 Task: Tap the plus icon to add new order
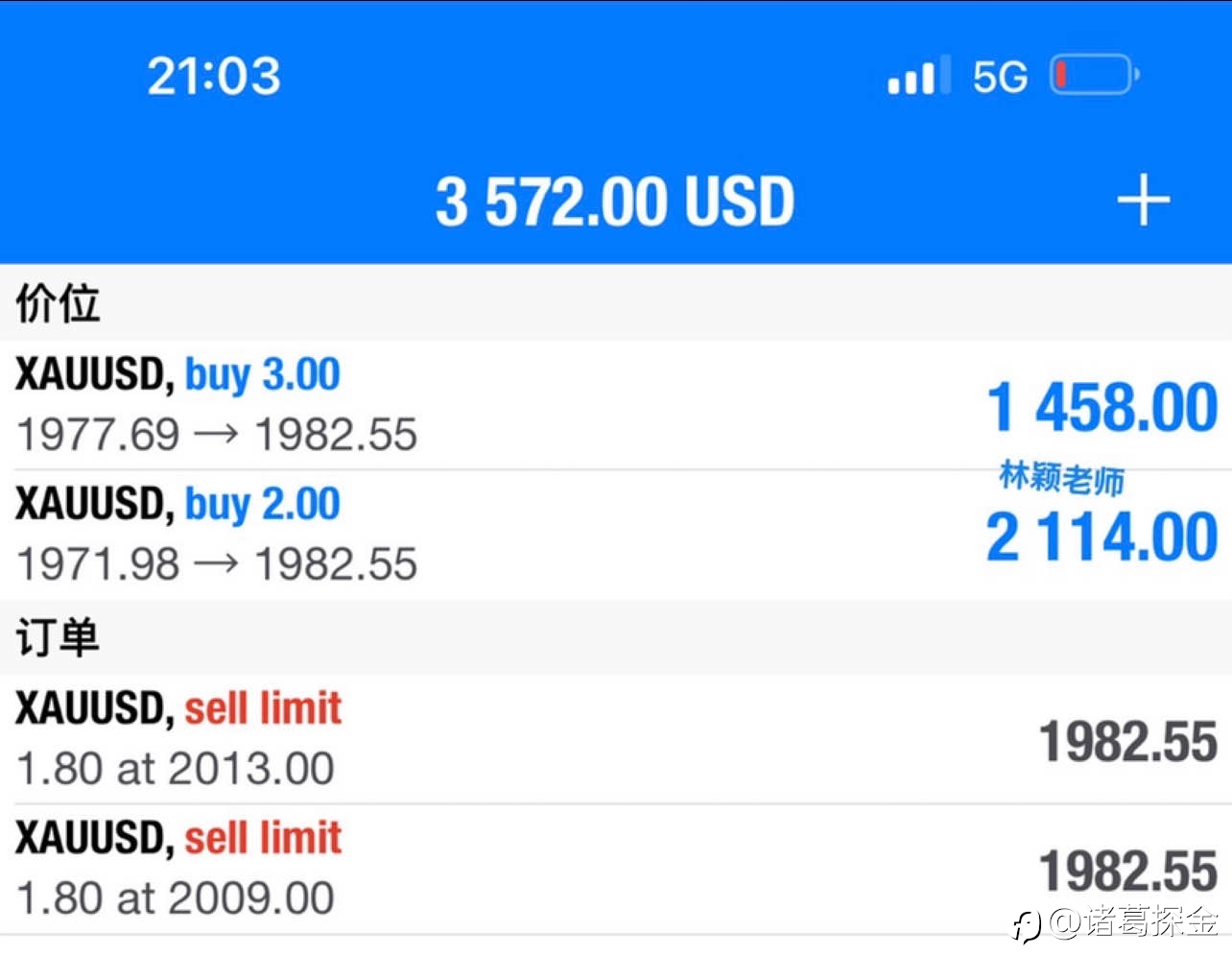point(1143,201)
